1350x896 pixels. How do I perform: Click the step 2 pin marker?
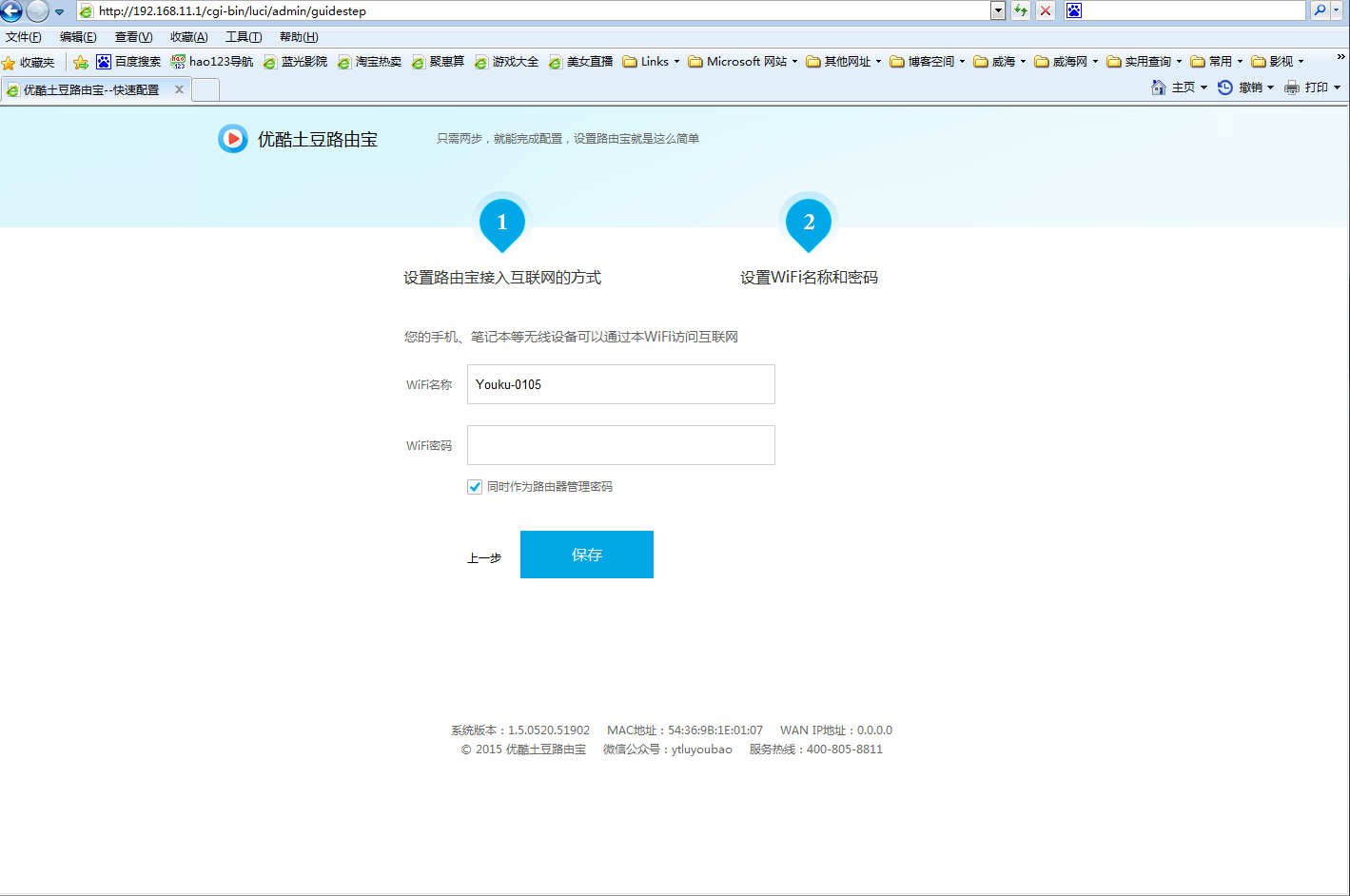[x=809, y=224]
